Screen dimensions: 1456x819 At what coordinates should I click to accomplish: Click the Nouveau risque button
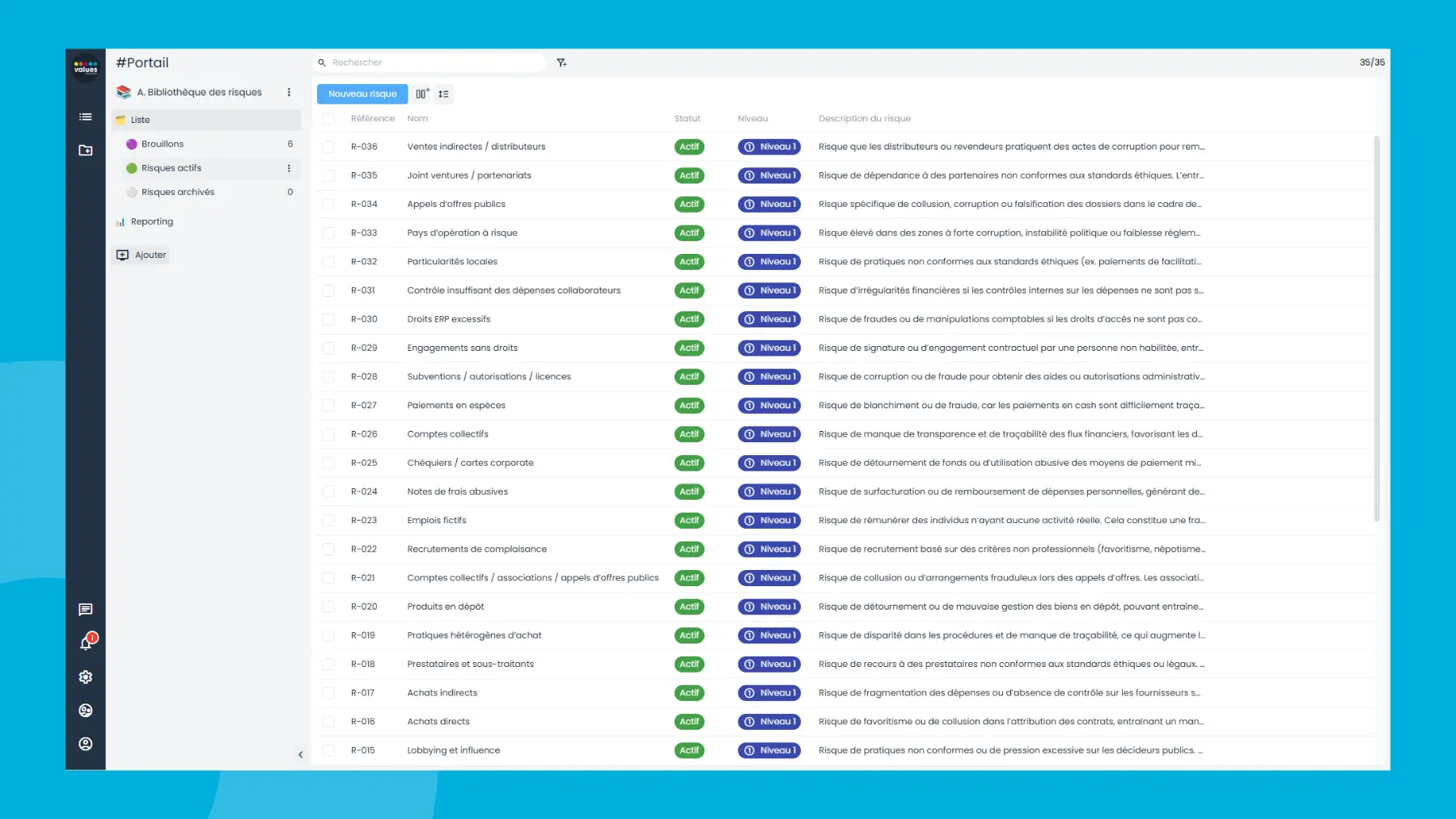(362, 94)
